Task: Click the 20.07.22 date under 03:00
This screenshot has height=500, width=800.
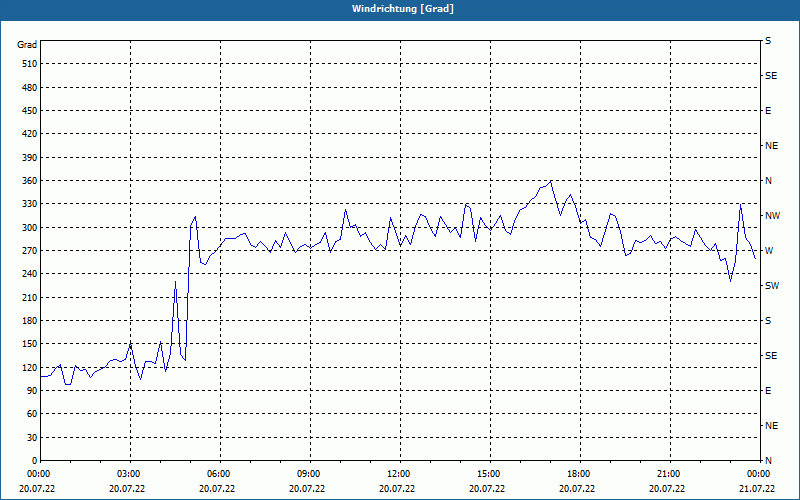Action: tap(127, 488)
